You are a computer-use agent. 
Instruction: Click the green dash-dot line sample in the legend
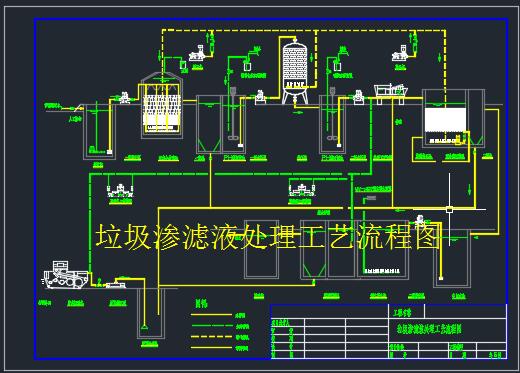[x=211, y=326]
